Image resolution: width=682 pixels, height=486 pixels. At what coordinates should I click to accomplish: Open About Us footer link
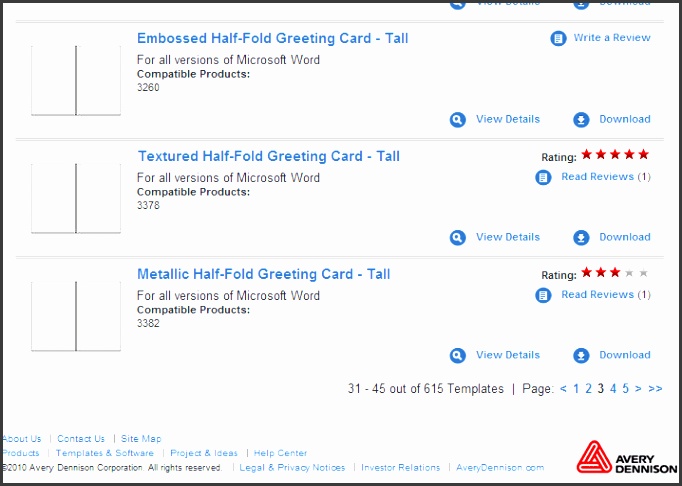pos(22,439)
